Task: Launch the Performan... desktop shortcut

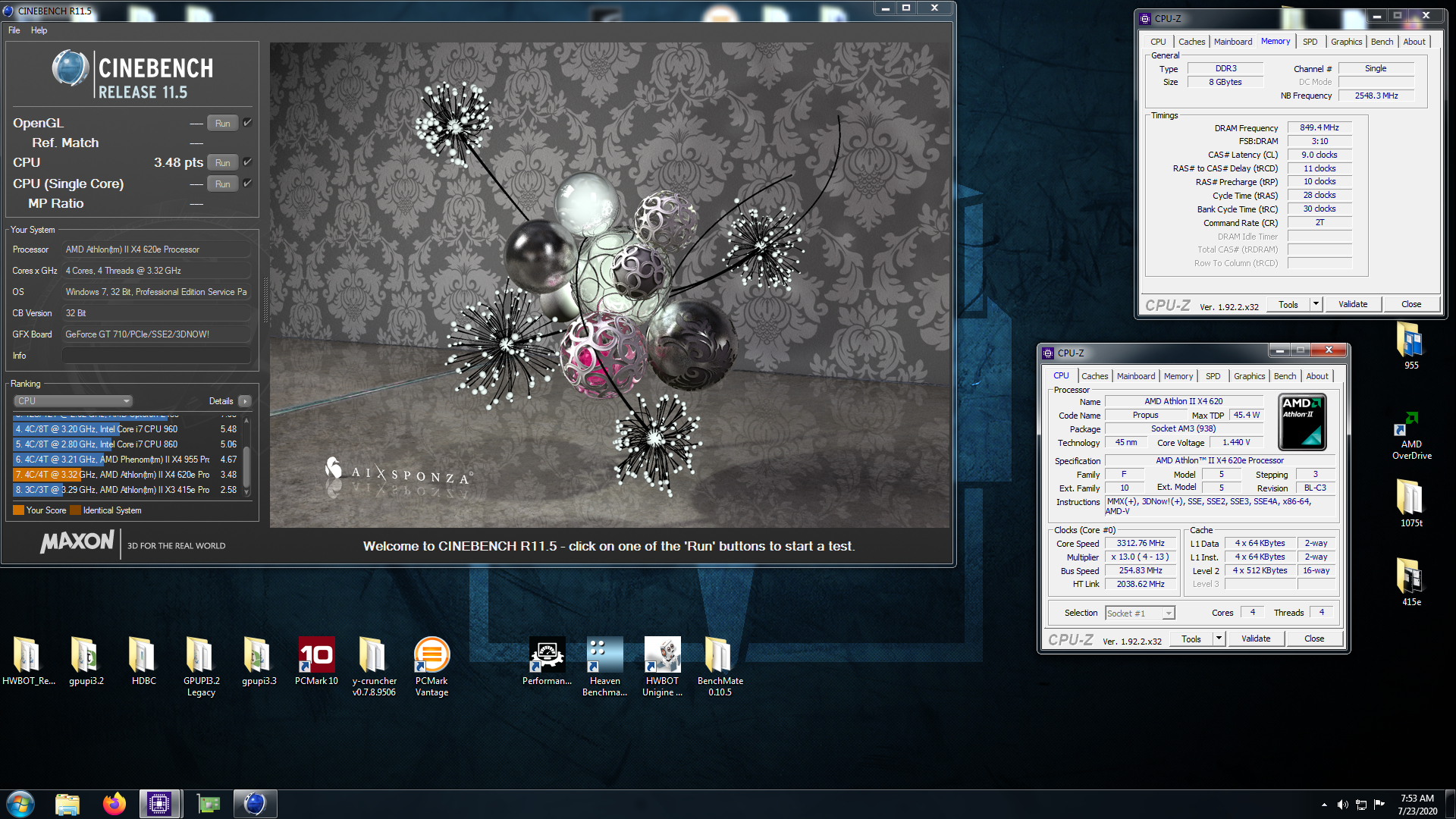Action: (x=547, y=661)
